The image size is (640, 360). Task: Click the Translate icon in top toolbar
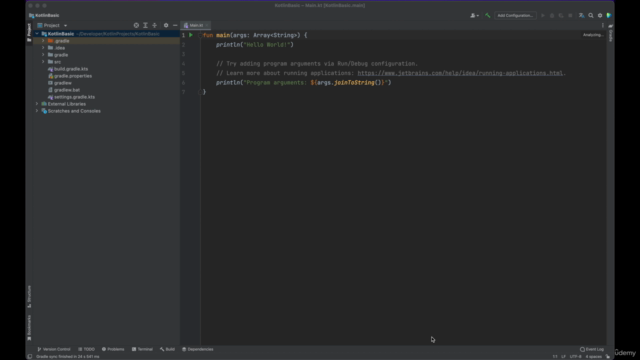click(x=582, y=16)
